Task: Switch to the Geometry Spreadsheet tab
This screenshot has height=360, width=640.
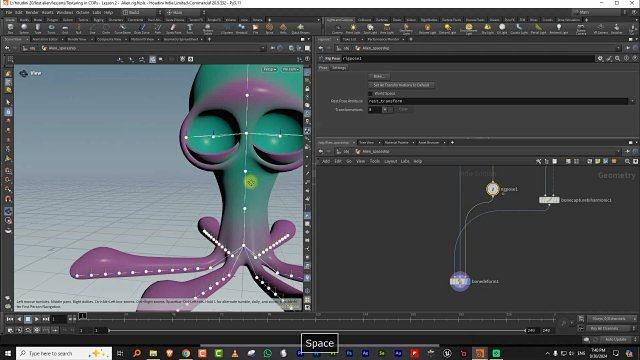Action: [x=181, y=39]
